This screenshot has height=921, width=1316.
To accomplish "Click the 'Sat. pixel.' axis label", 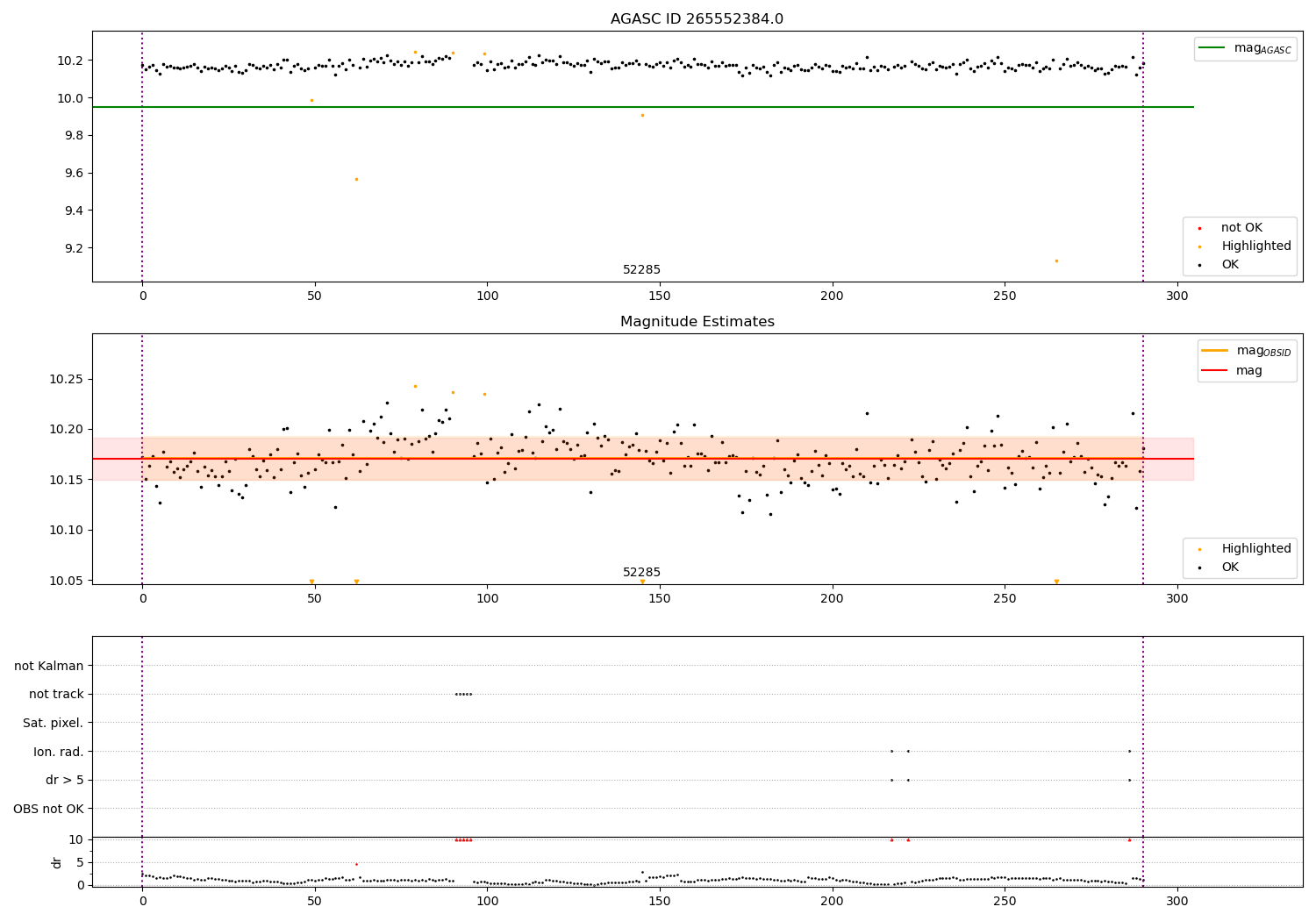I will coord(54,723).
